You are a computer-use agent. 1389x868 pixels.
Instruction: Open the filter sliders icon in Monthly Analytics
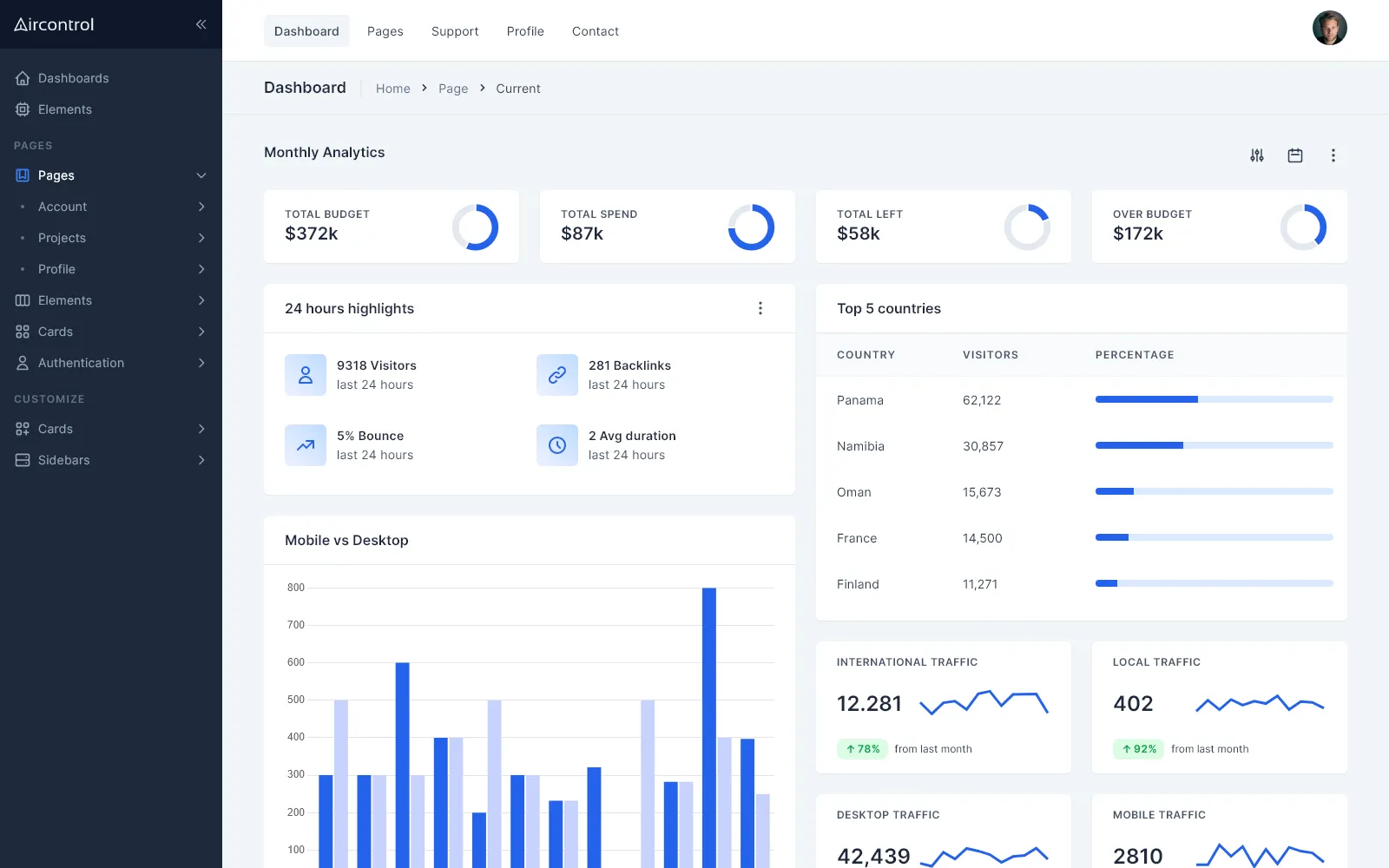coord(1257,155)
